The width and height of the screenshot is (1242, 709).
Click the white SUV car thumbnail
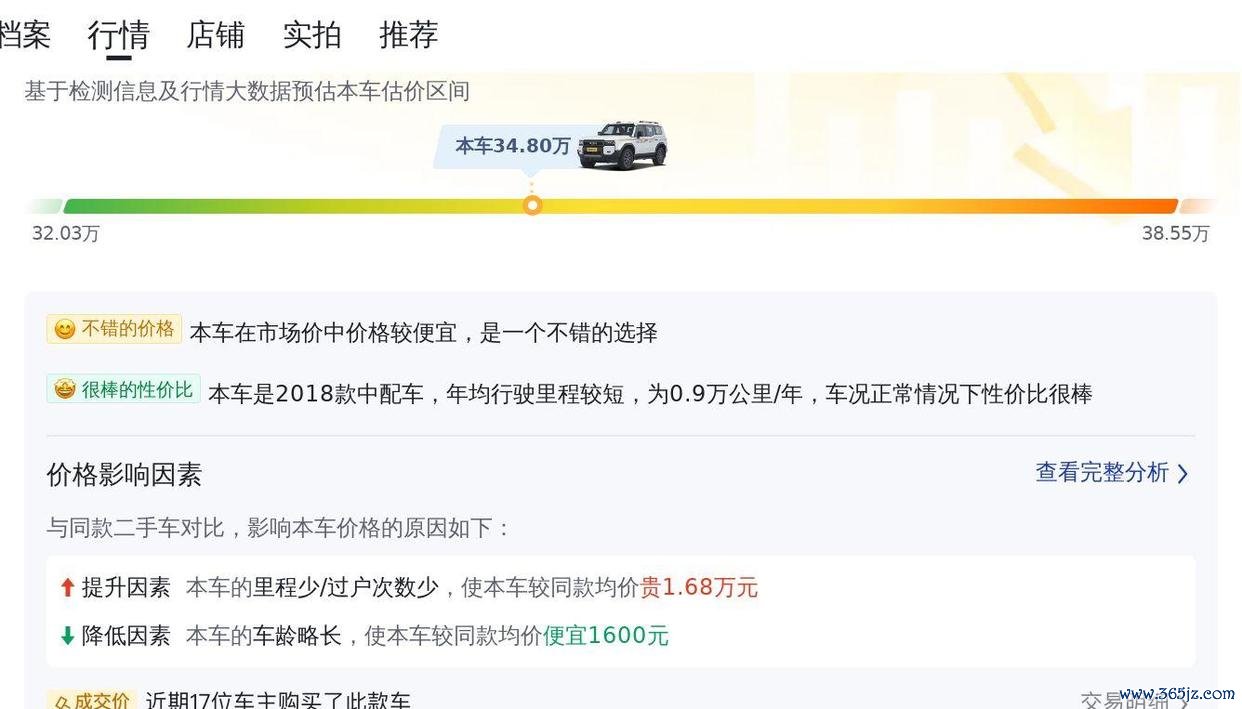pos(622,146)
